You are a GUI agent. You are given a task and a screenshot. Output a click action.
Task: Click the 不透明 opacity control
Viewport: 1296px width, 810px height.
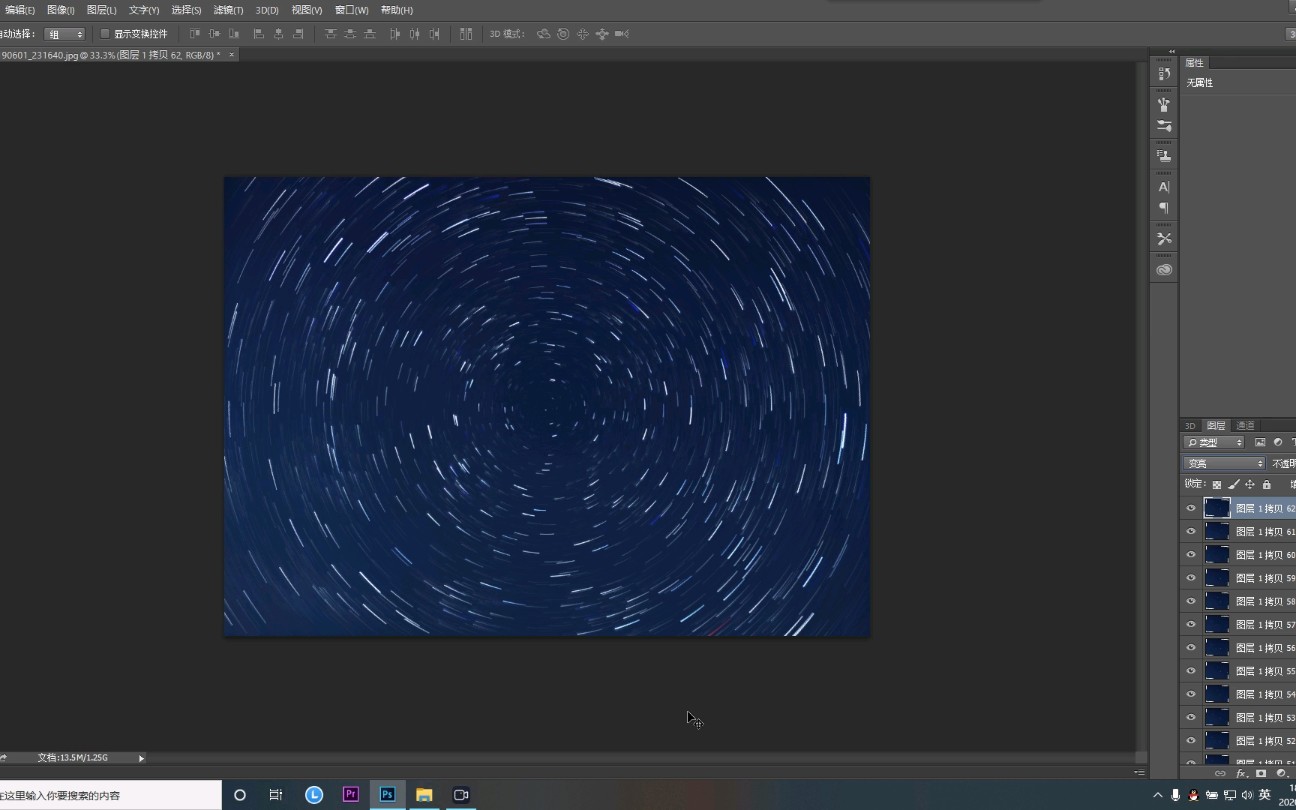tap(1284, 463)
